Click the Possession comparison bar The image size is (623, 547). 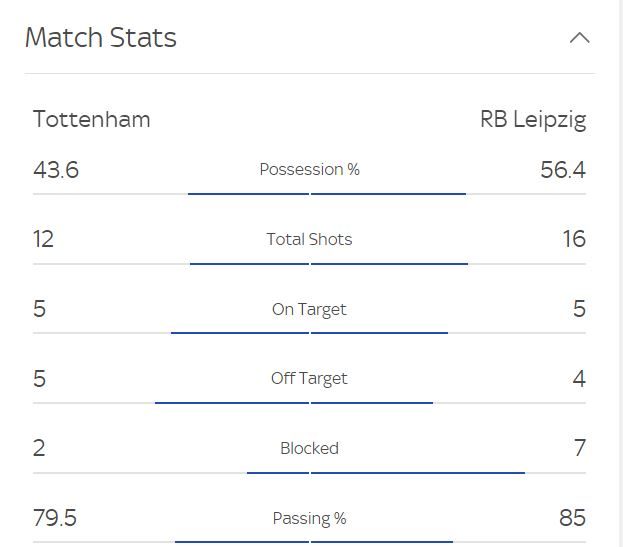(x=327, y=194)
